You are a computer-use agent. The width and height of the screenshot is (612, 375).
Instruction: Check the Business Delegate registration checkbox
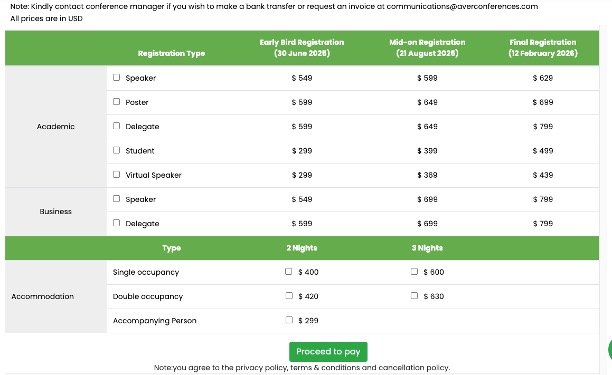pos(116,222)
